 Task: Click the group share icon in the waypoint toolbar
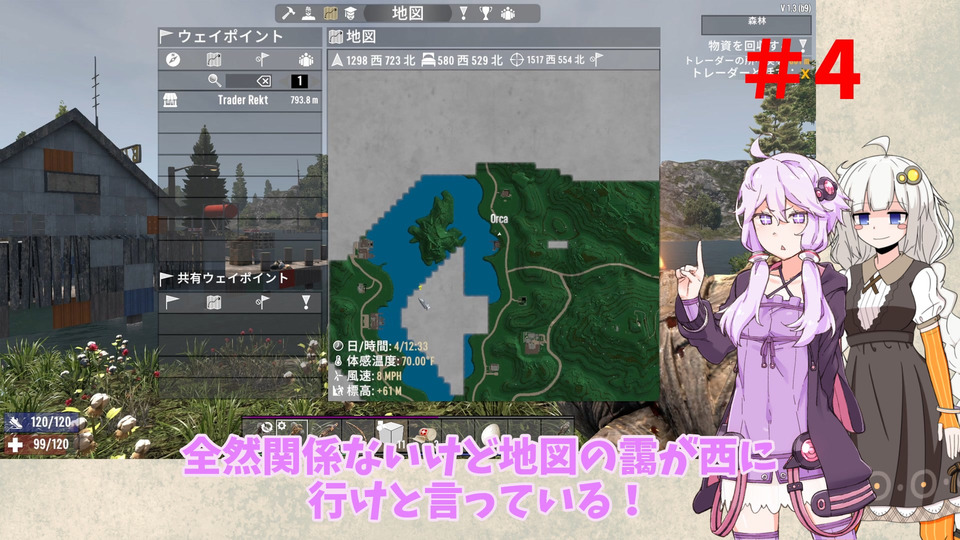306,59
